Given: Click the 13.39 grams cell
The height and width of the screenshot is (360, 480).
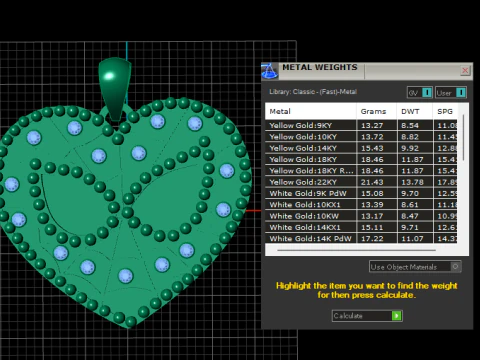Looking at the screenshot, I should point(377,205).
